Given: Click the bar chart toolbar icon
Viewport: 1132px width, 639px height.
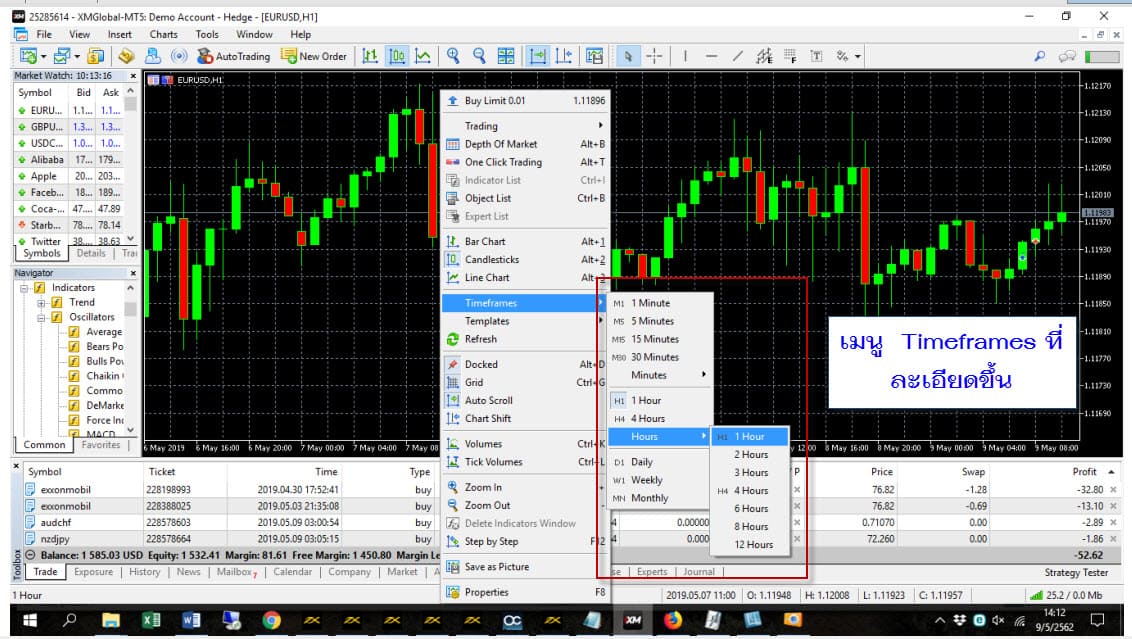Looking at the screenshot, I should [x=370, y=56].
